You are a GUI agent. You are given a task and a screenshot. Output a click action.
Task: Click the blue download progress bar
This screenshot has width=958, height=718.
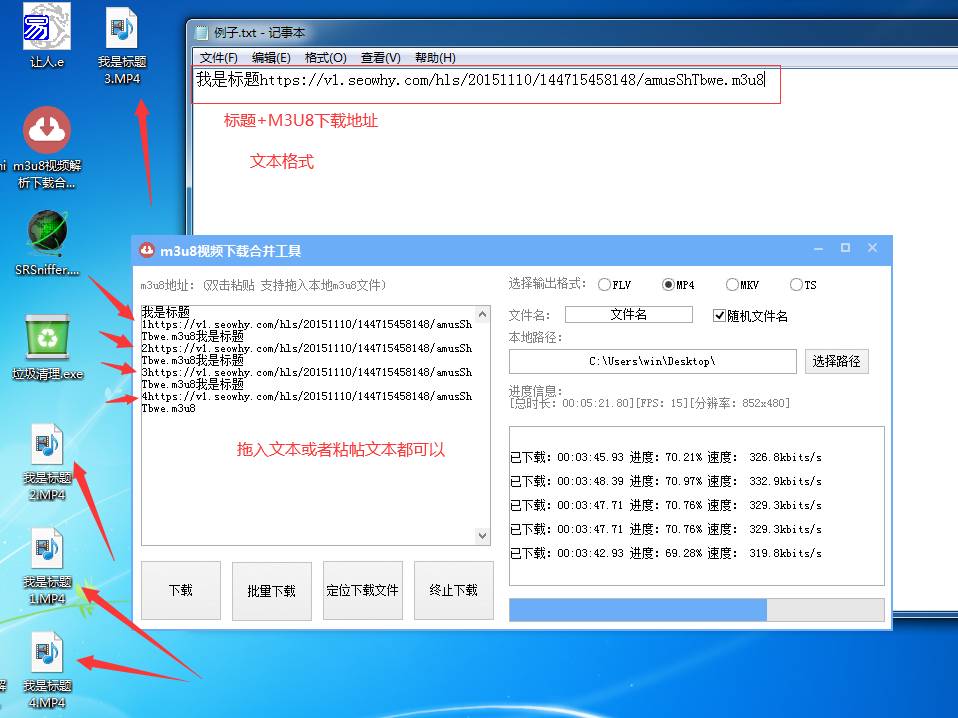tap(638, 610)
